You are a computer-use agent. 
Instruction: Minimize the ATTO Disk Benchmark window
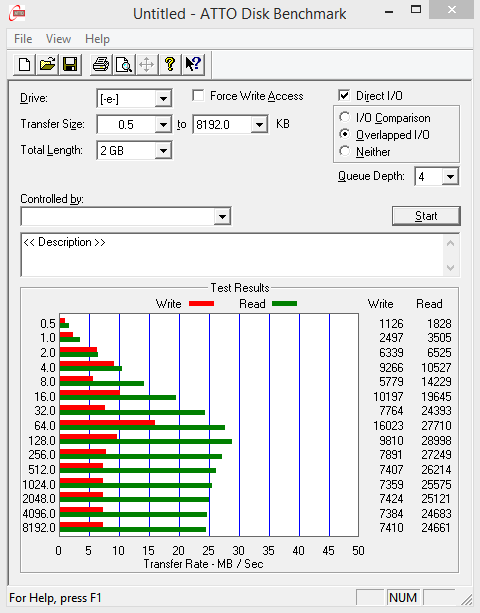pyautogui.click(x=389, y=11)
